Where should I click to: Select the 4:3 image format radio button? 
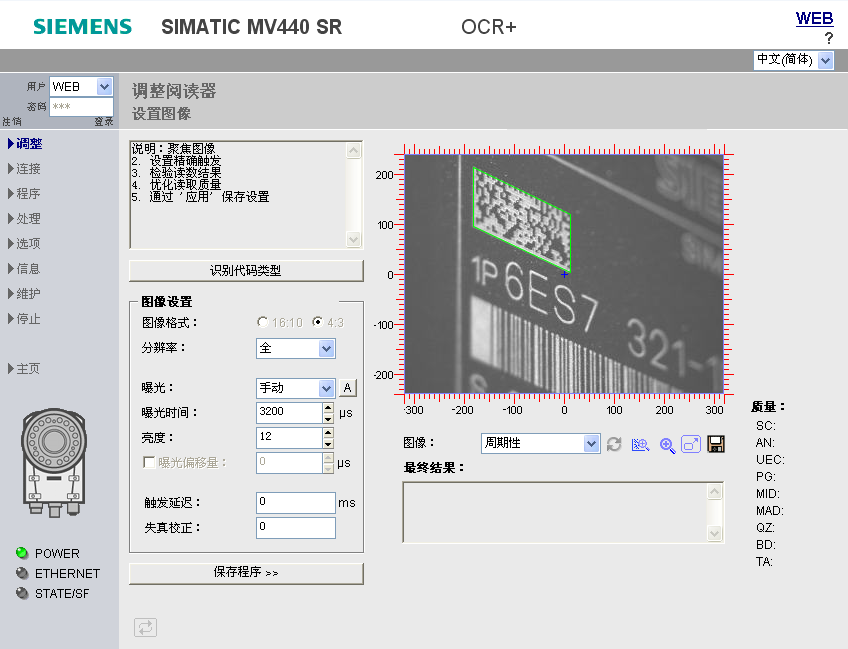coord(318,323)
